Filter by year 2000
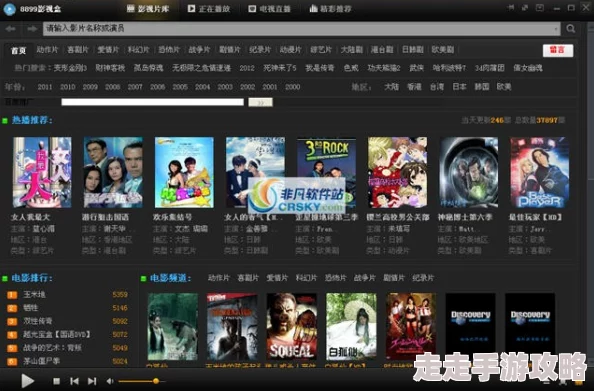594x391 pixels. pos(292,87)
